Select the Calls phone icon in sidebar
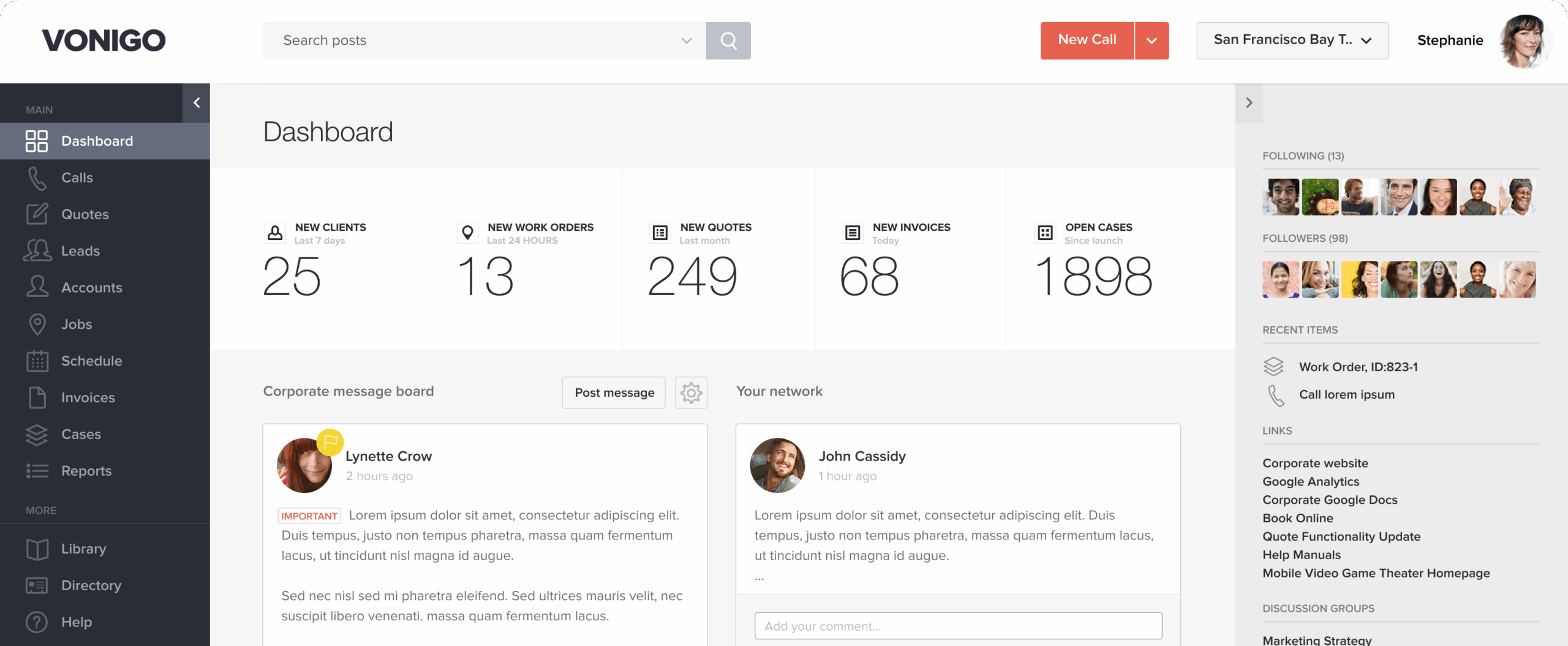This screenshot has width=1568, height=646. point(37,178)
